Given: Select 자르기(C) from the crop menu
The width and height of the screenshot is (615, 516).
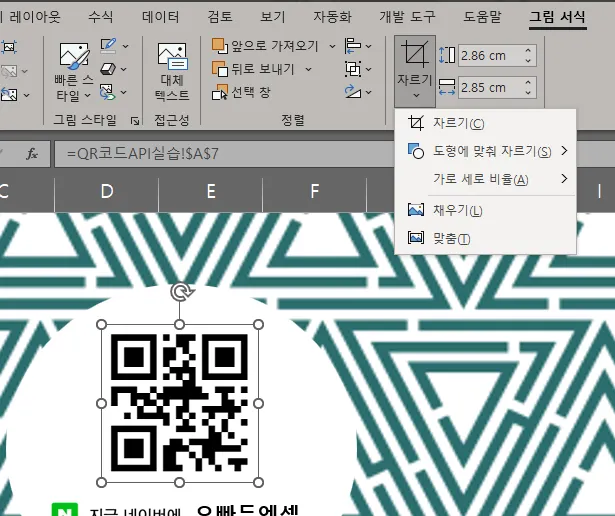Looking at the screenshot, I should pyautogui.click(x=485, y=123).
